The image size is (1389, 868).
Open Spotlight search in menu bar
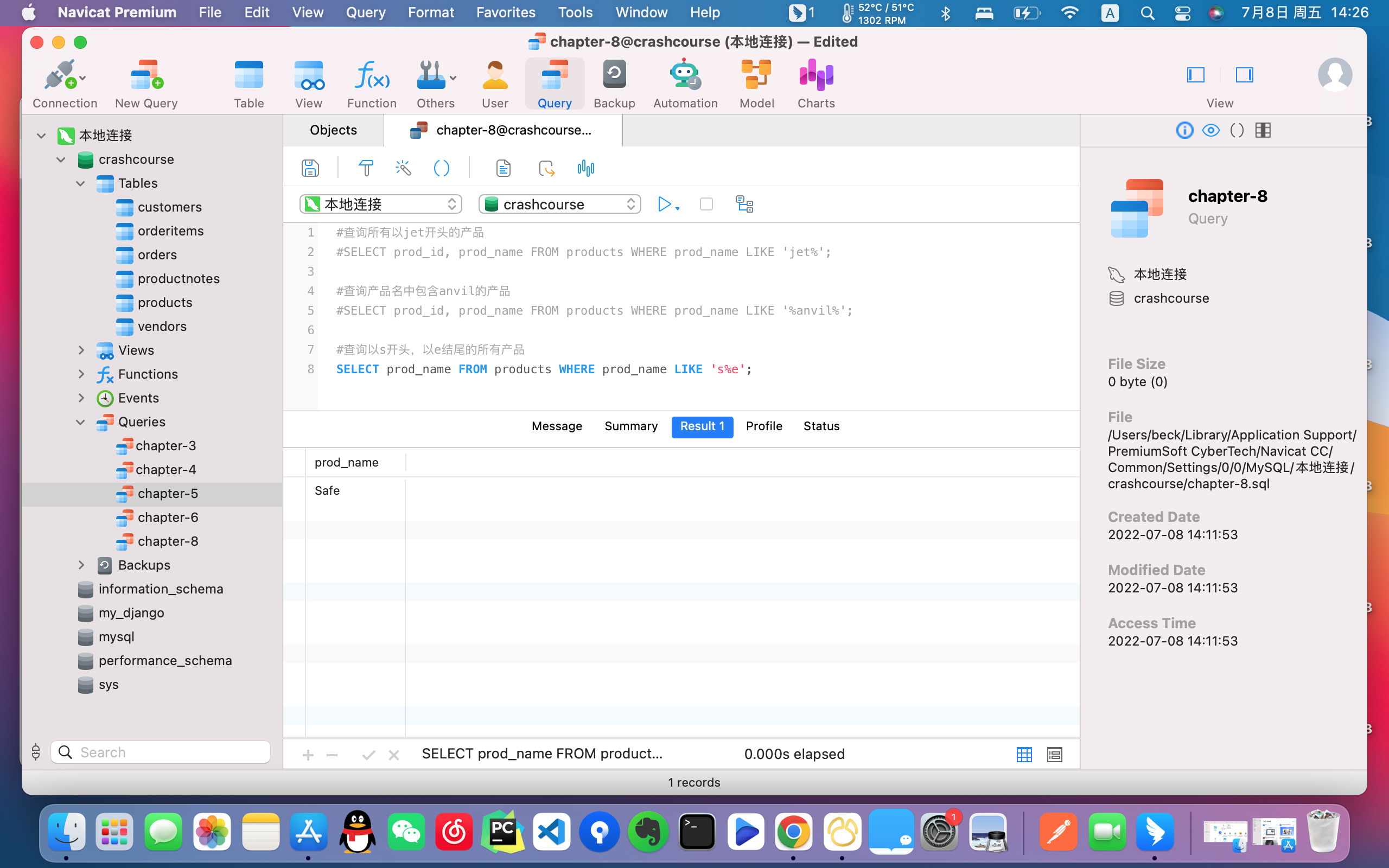(1148, 12)
